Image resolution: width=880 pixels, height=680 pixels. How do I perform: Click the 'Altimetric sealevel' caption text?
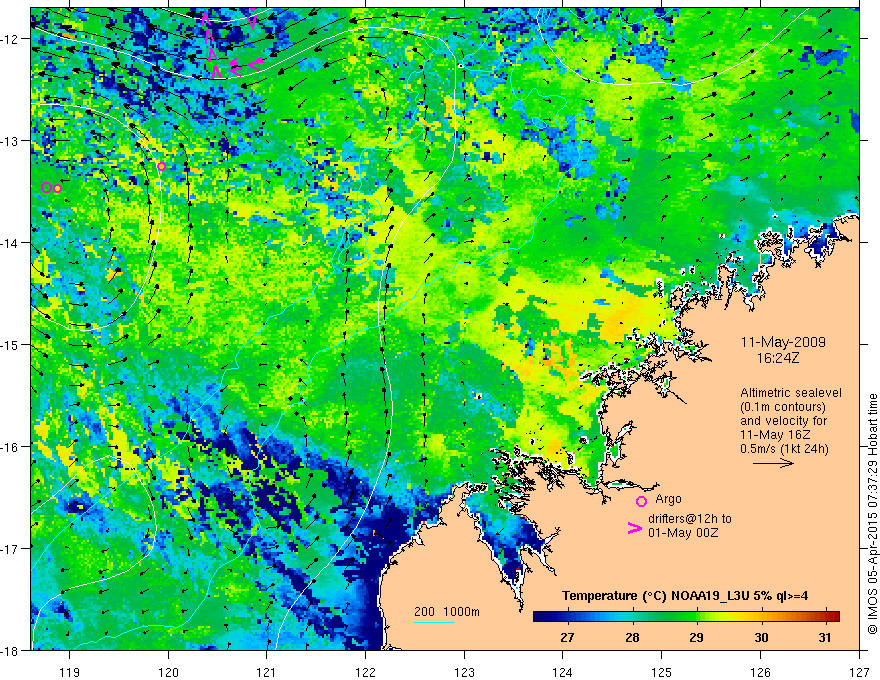pyautogui.click(x=791, y=393)
